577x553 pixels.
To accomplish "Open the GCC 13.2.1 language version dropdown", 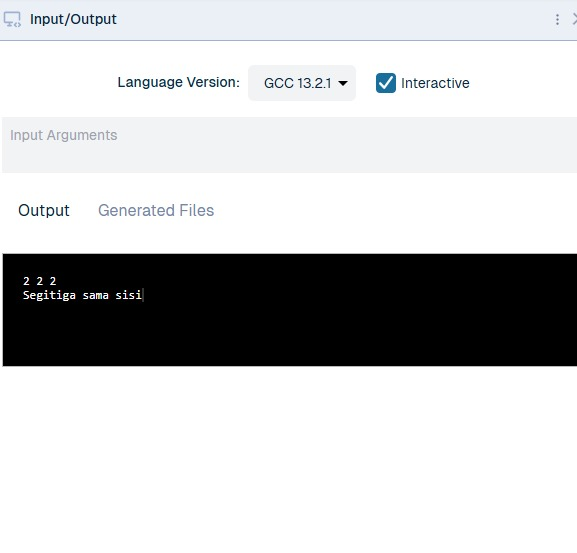I will point(302,83).
